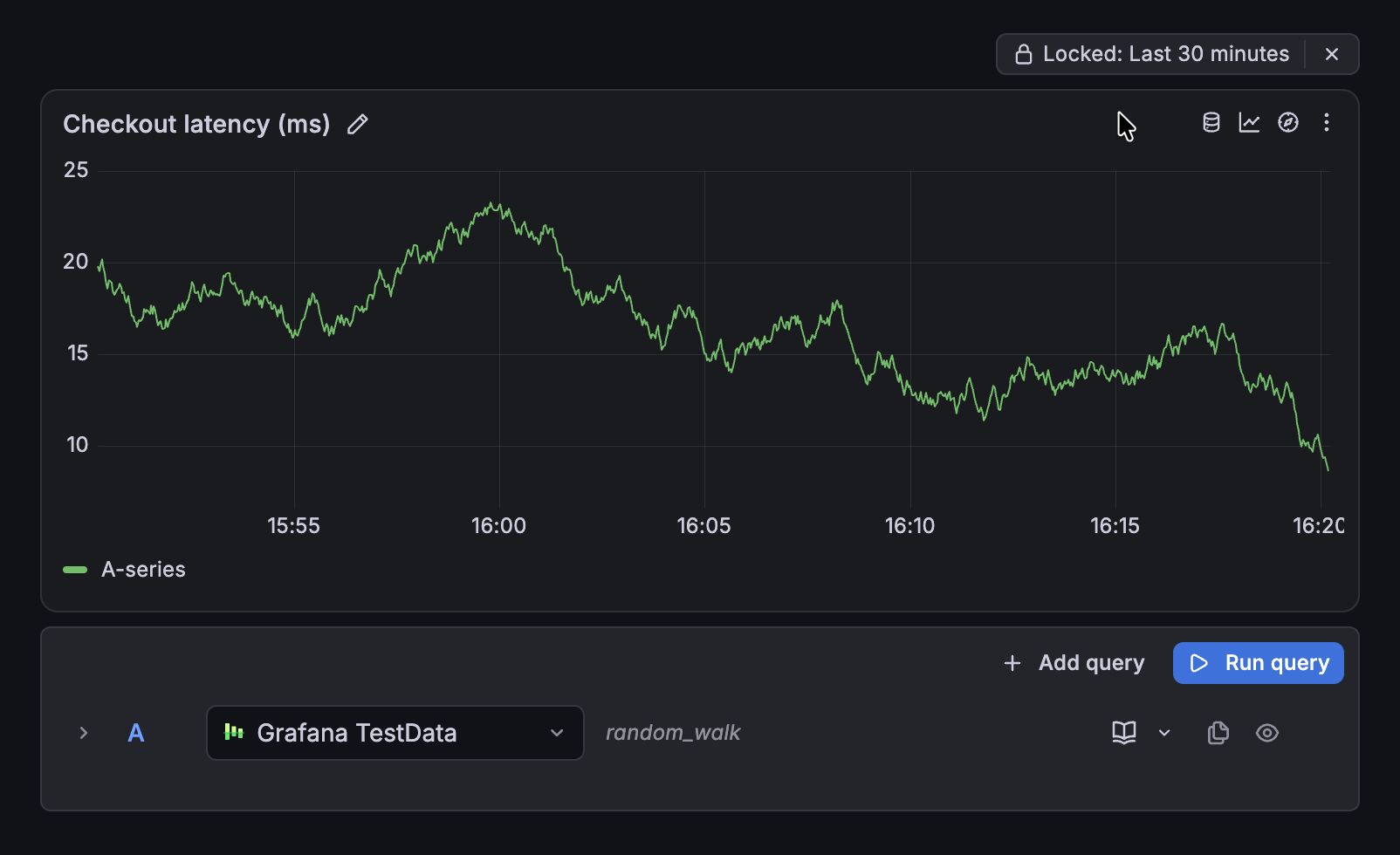1400x855 pixels.
Task: Open the data source database icon
Action: click(x=1211, y=122)
